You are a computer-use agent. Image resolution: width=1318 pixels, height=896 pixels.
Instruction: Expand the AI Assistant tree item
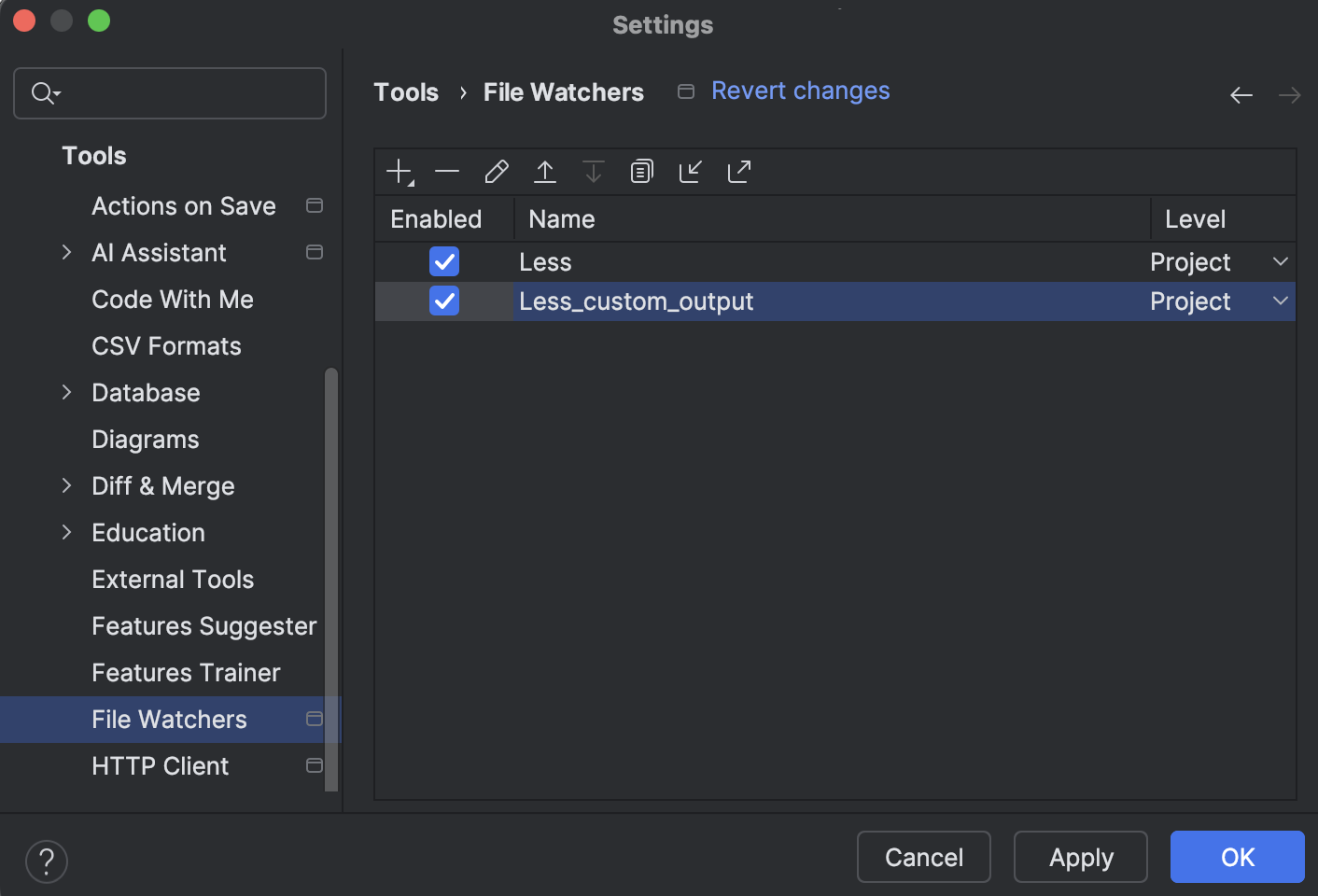click(x=66, y=252)
